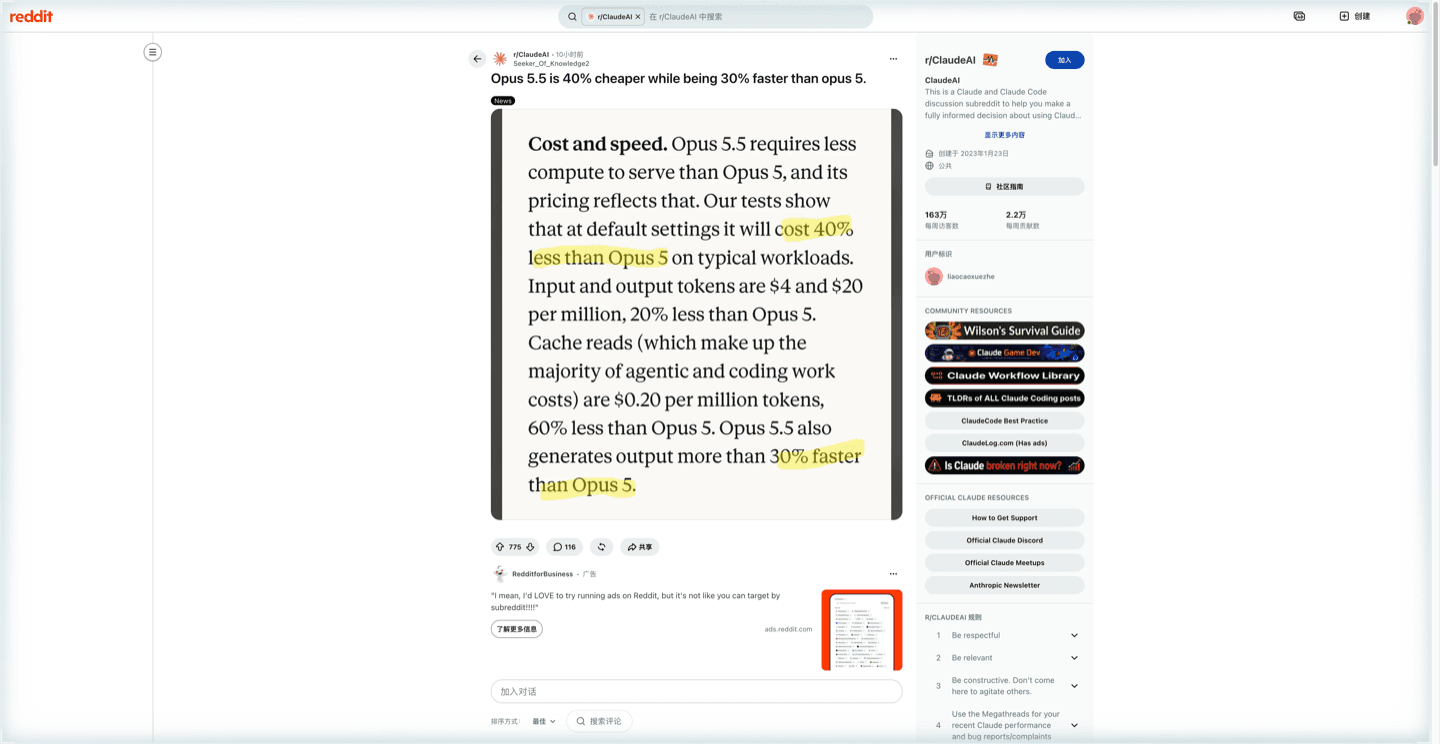Click the search comments field
Image resolution: width=1440 pixels, height=744 pixels.
click(599, 721)
